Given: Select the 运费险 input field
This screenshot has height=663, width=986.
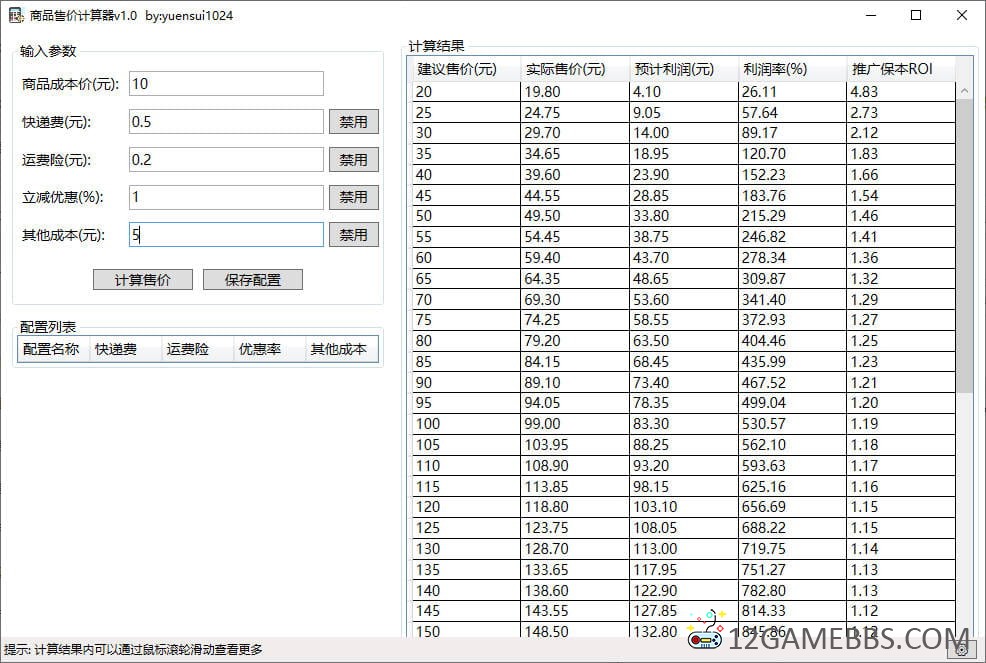Looking at the screenshot, I should click(226, 160).
